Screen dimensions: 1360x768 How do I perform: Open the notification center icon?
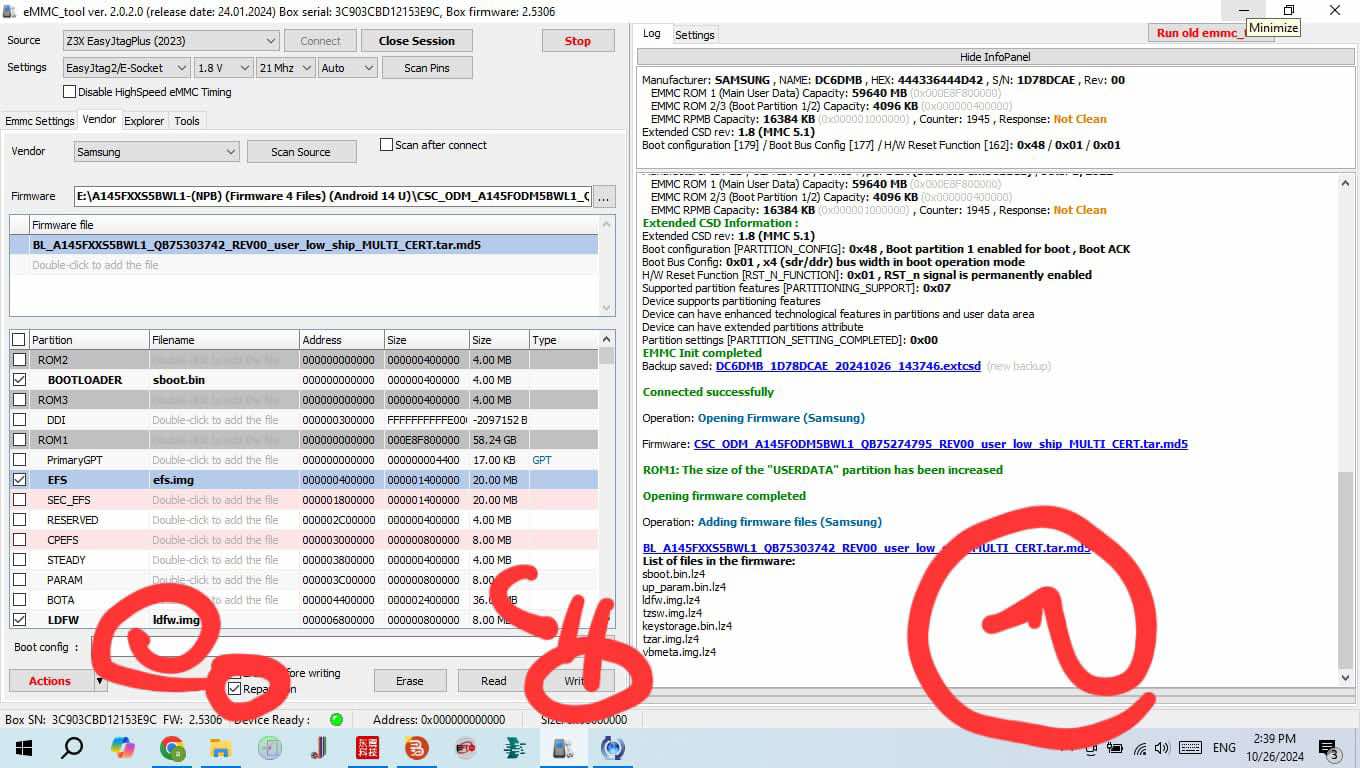click(x=1330, y=749)
